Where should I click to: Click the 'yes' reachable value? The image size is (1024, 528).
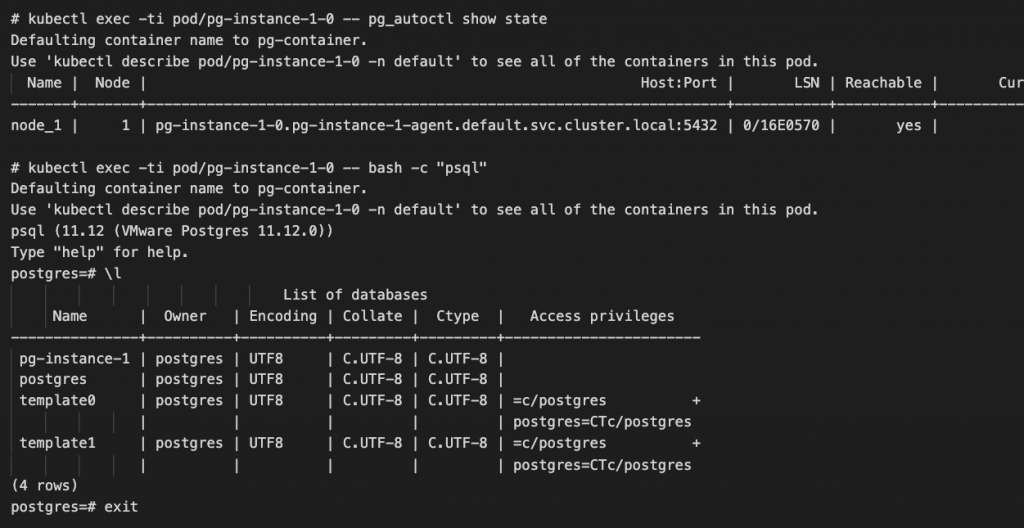[908, 126]
